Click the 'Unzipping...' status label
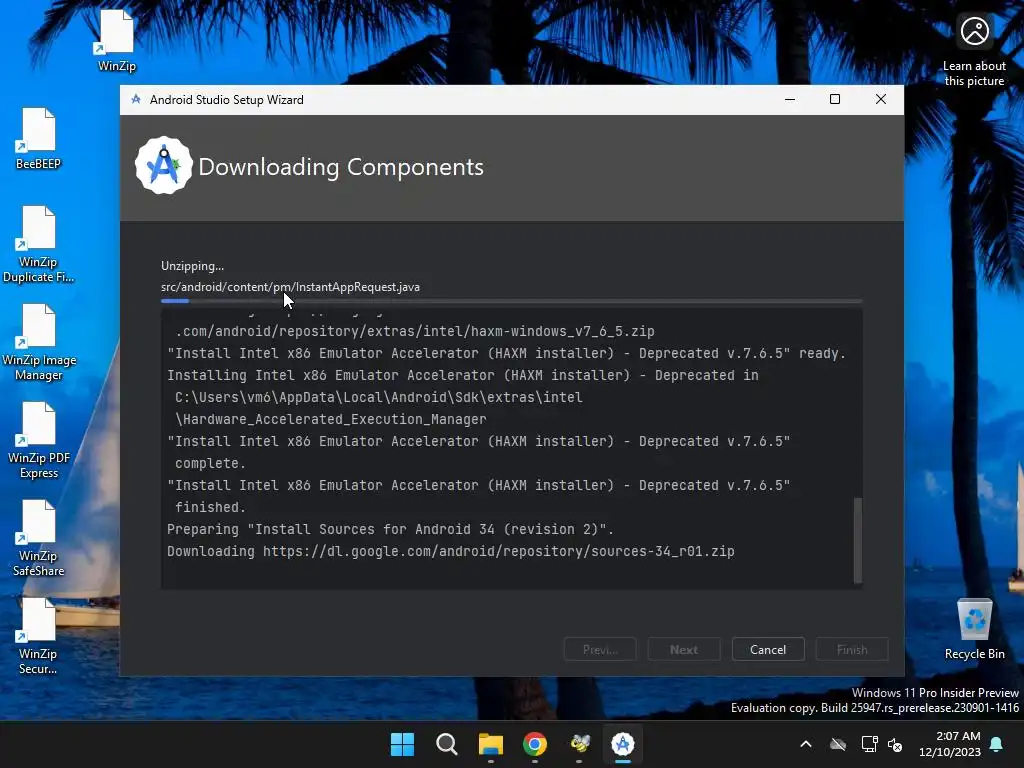Viewport: 1024px width, 768px height. (x=192, y=266)
